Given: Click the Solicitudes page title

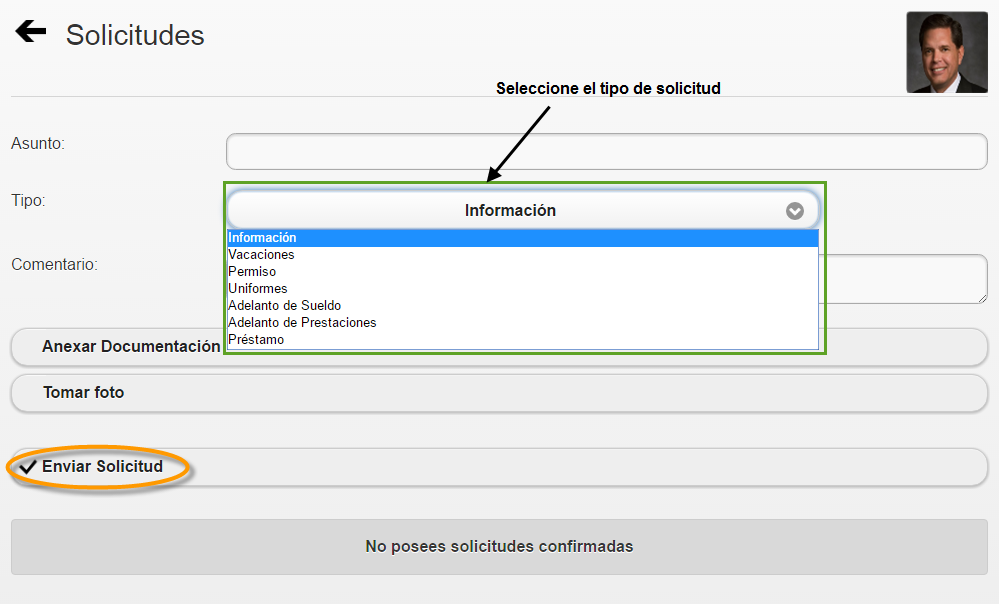Looking at the screenshot, I should click(134, 33).
